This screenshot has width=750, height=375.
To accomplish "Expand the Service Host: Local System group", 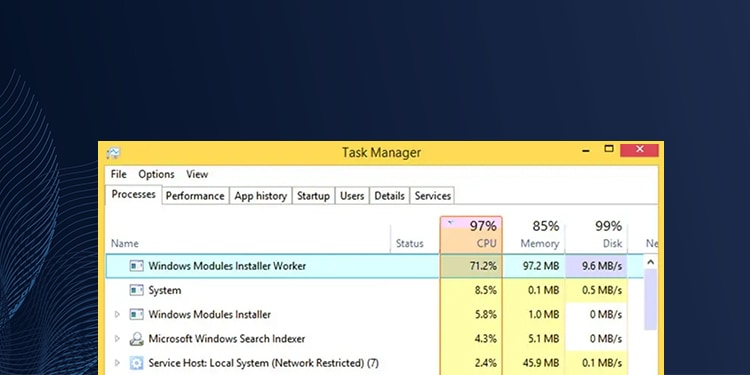I will 117,363.
